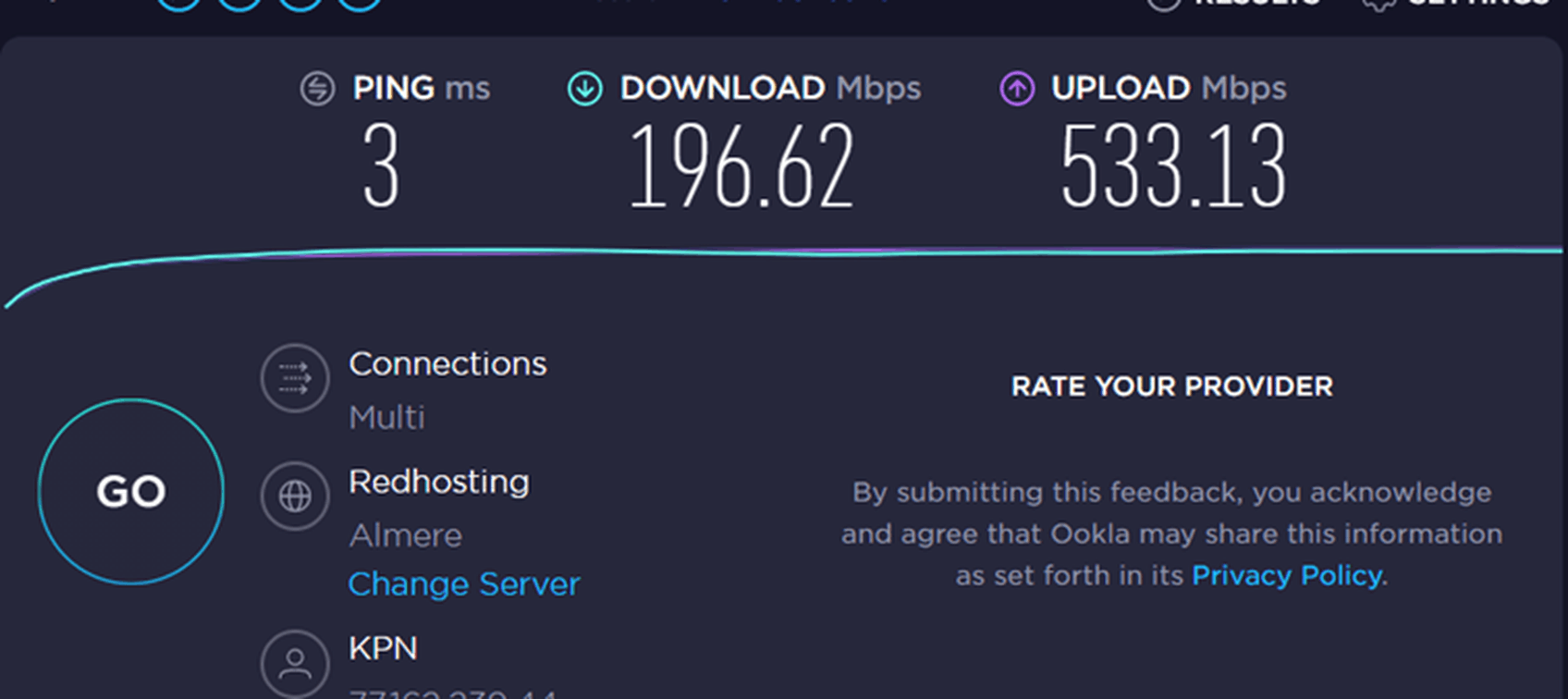
Task: Click the 533.13 upload speed value
Action: click(1173, 167)
